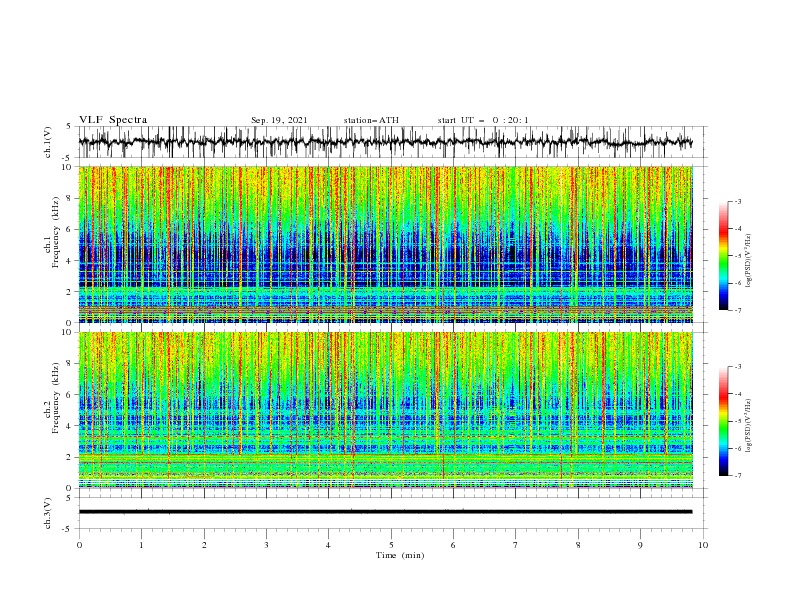The image size is (792, 612).
Task: Click time axis tick label '7'
Action: (x=516, y=545)
